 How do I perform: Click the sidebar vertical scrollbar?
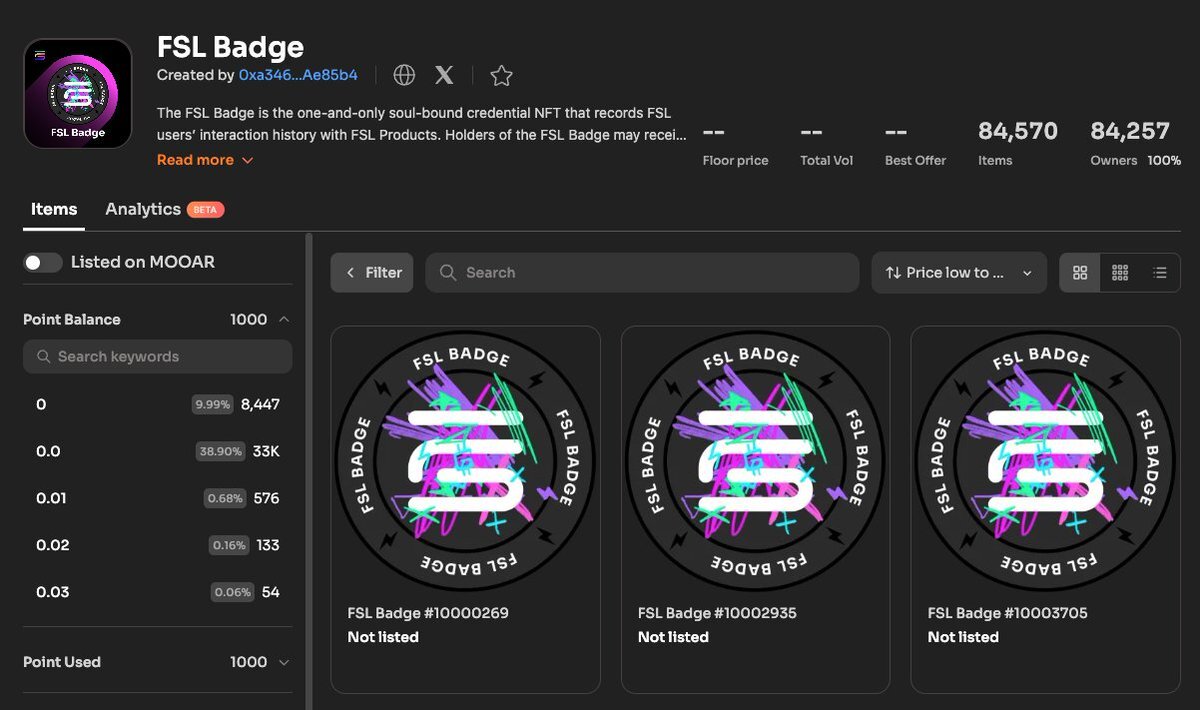click(309, 470)
